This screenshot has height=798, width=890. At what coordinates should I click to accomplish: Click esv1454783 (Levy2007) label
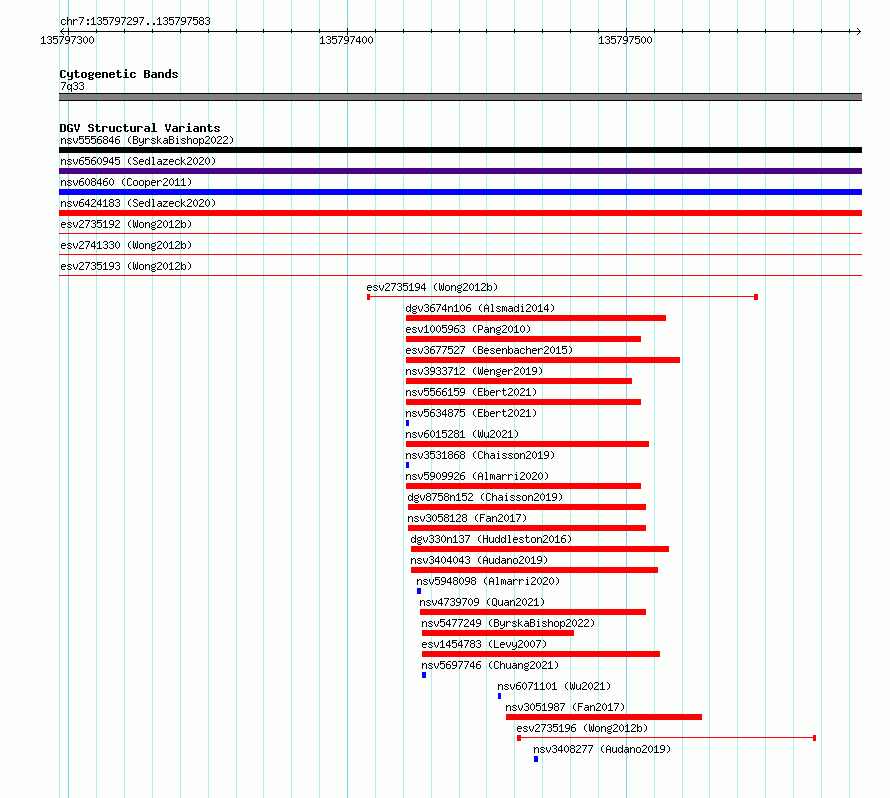click(x=484, y=644)
